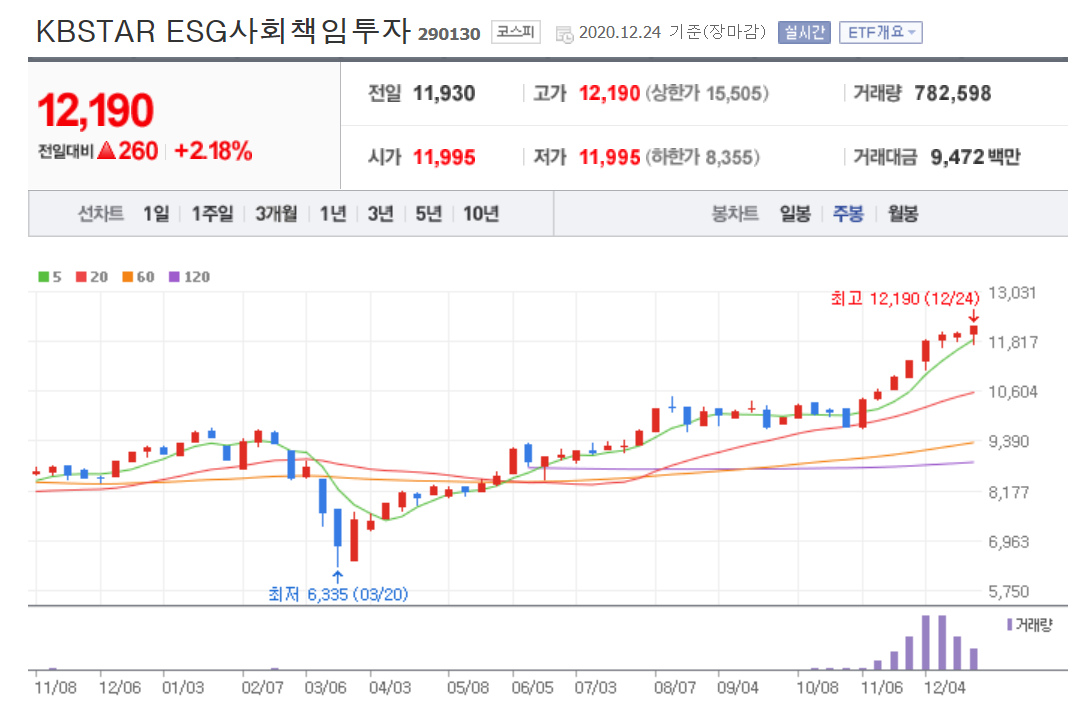Select the 3년 line chart tab
The height and width of the screenshot is (719, 1068).
(381, 214)
